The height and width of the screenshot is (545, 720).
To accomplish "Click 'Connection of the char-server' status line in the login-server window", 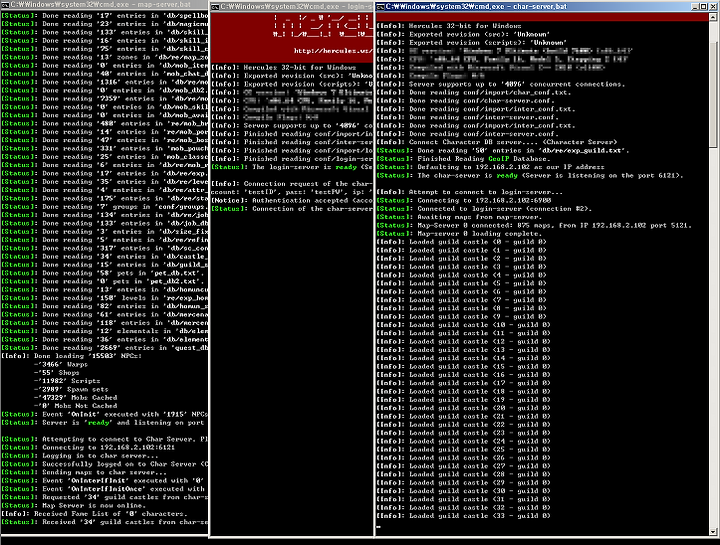I will click(x=292, y=208).
